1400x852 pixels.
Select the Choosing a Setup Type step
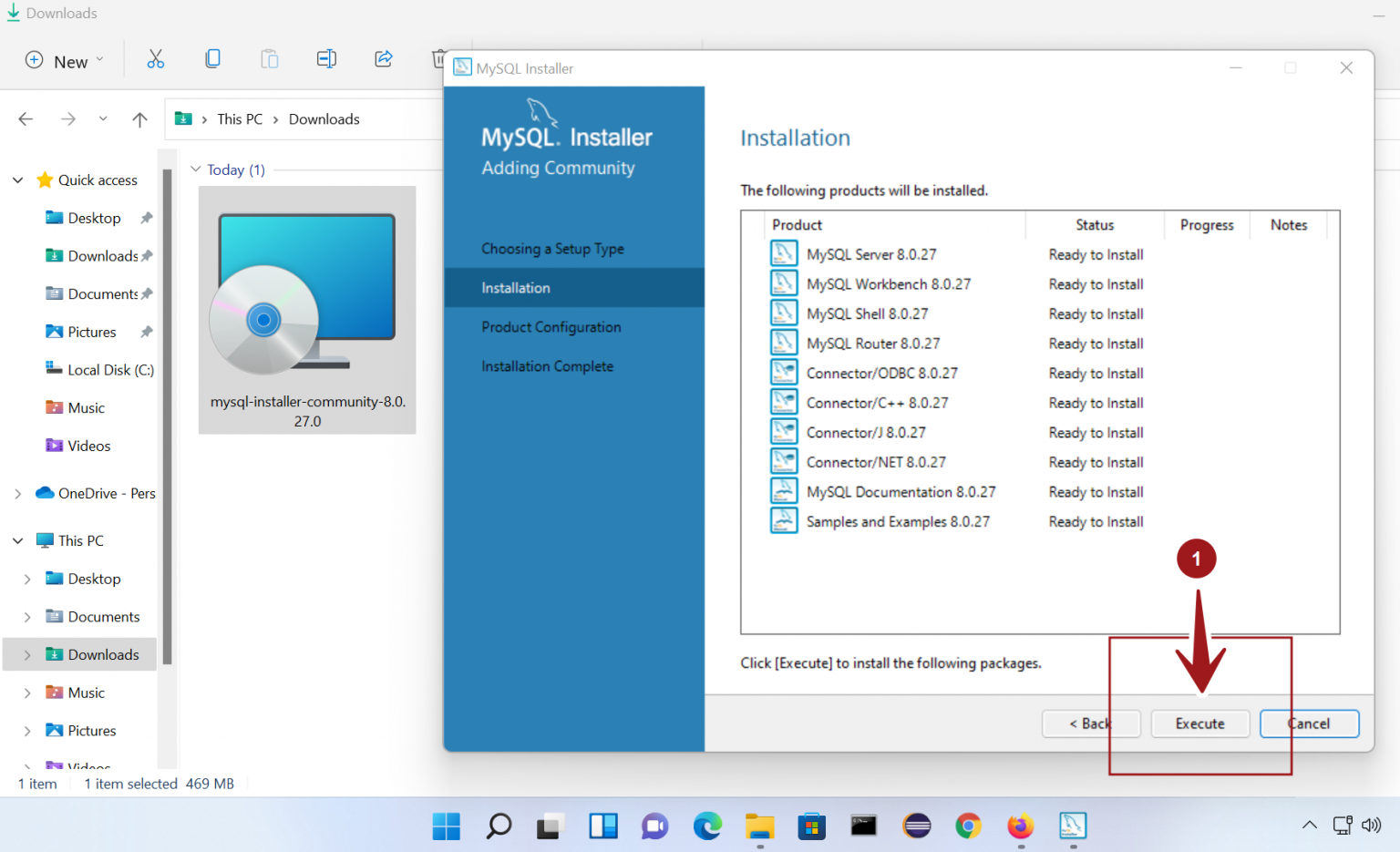click(x=552, y=249)
